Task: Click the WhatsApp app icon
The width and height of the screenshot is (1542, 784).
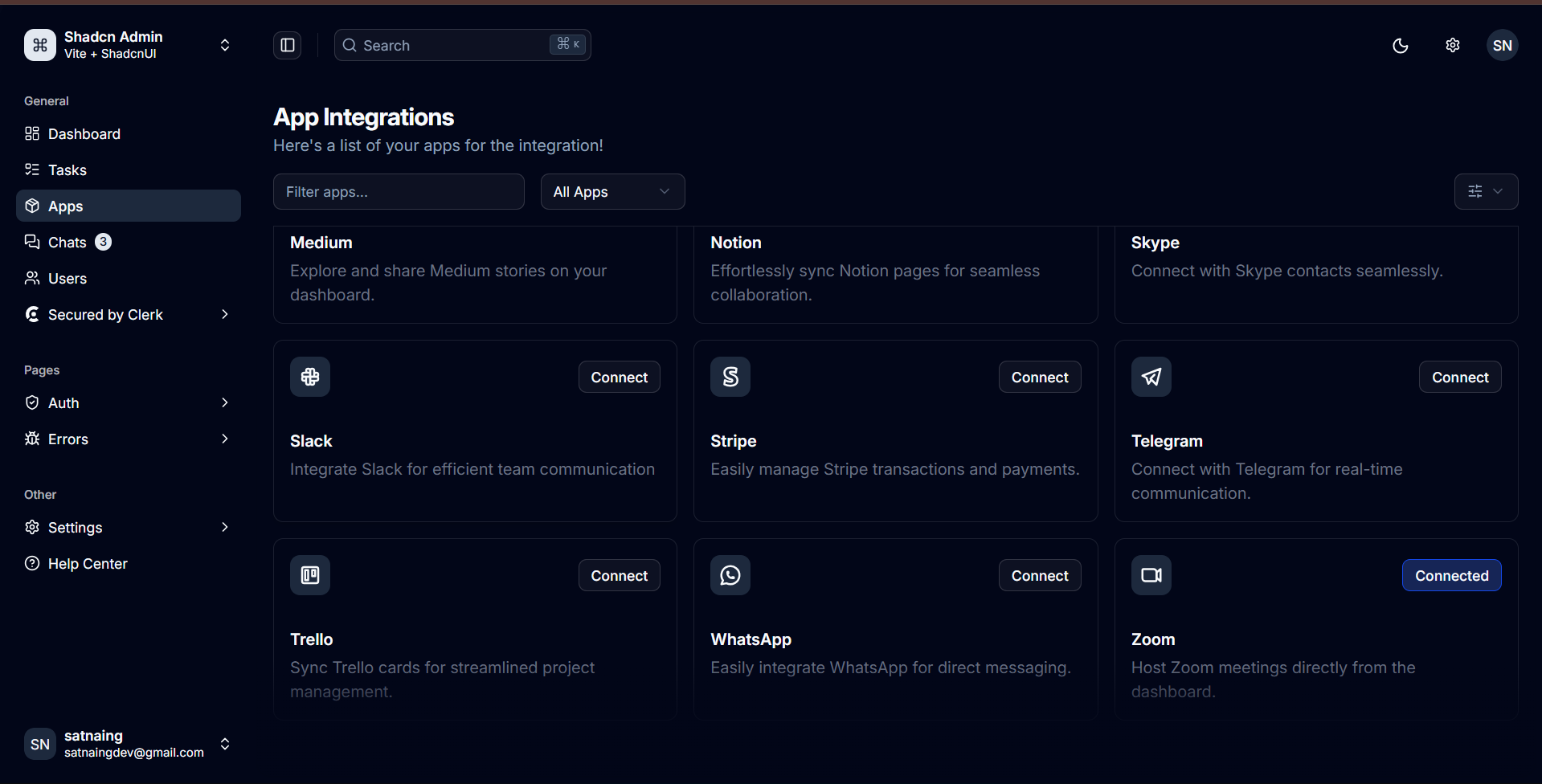Action: point(730,575)
